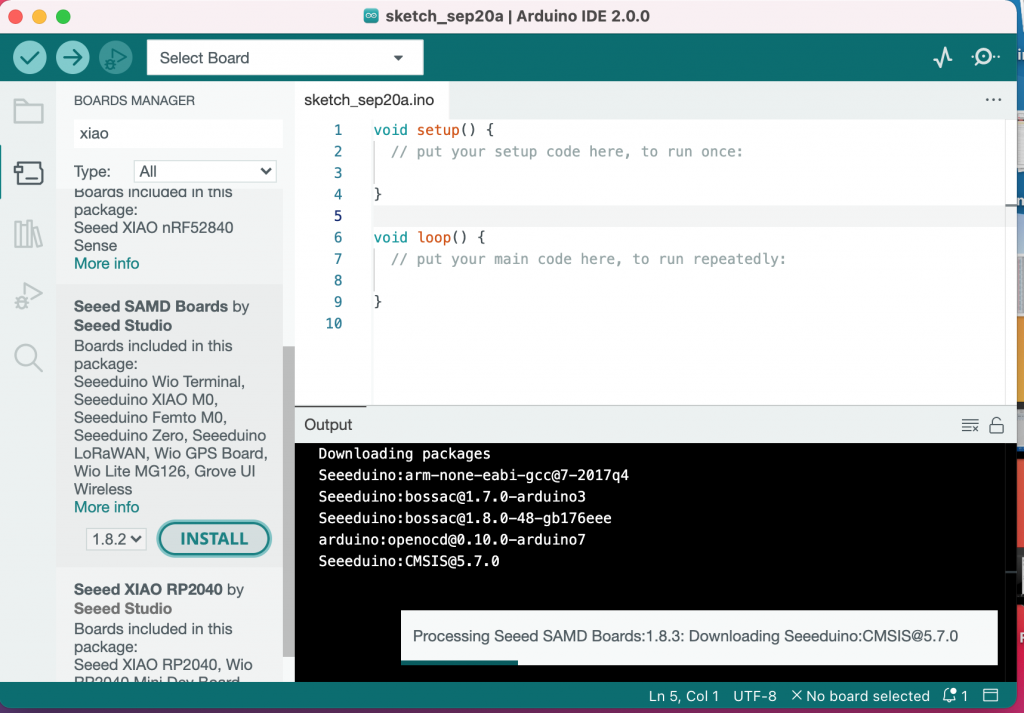Click the setup code comment on line 2
The image size is (1024, 713).
click(x=567, y=151)
